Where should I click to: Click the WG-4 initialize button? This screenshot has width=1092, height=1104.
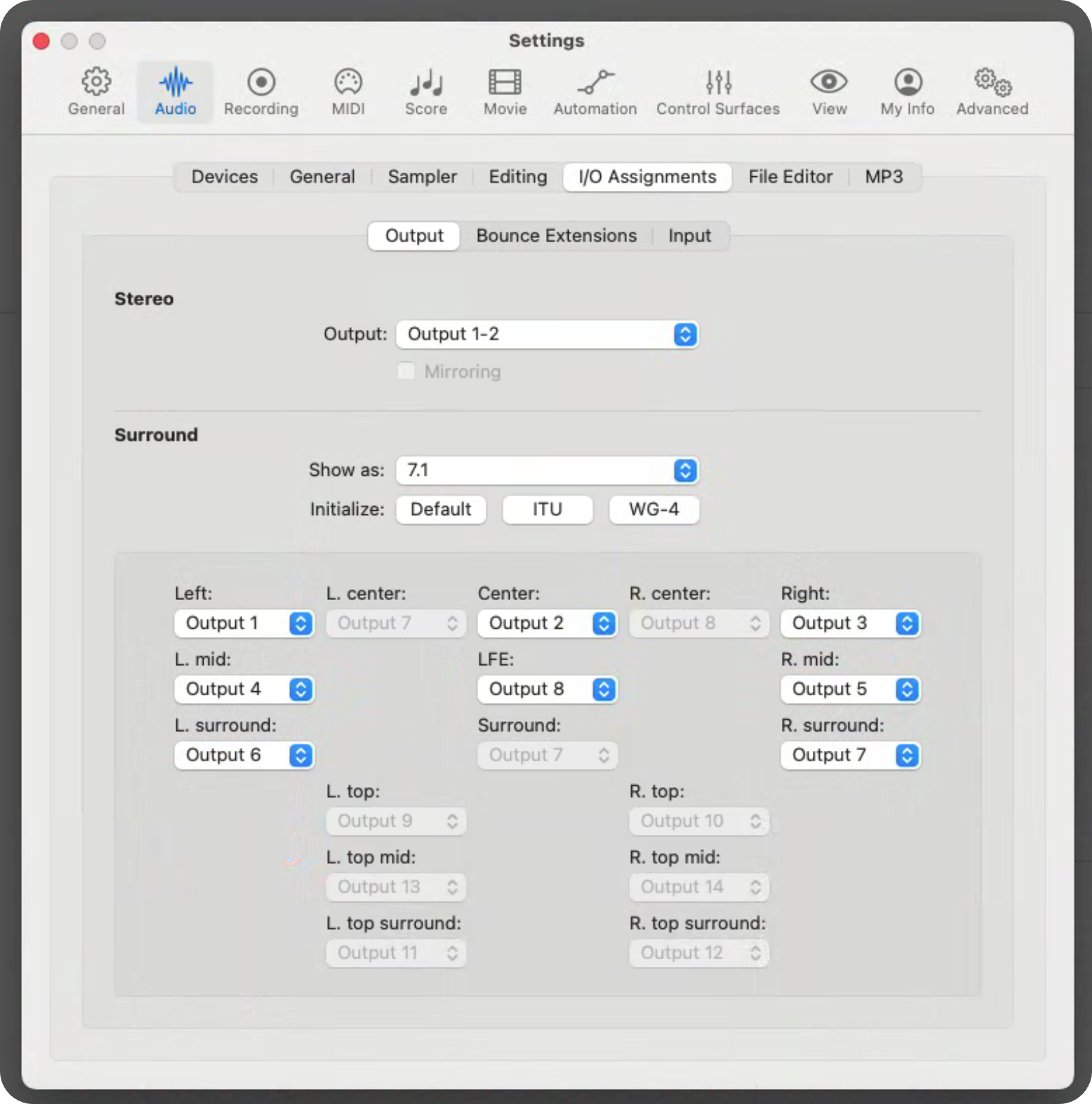point(654,509)
